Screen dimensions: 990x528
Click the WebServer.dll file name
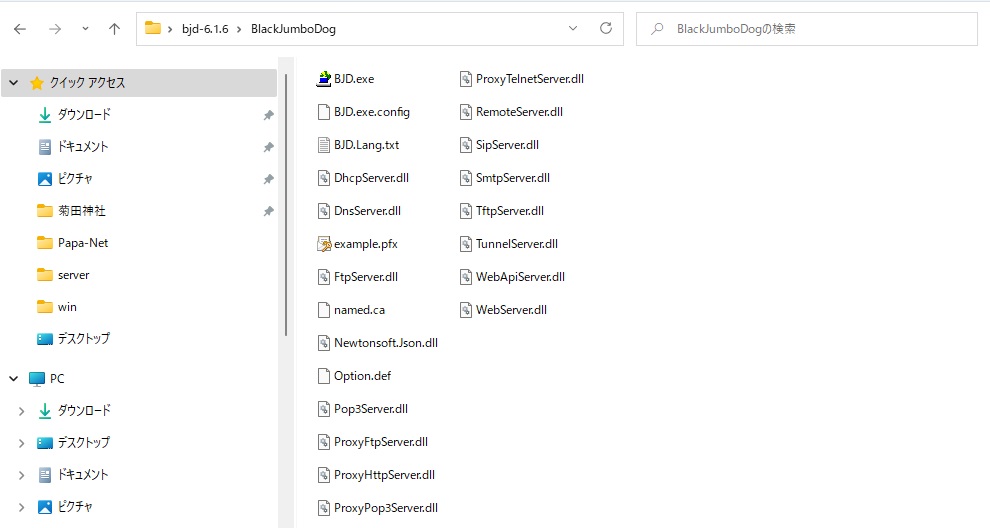coord(511,309)
